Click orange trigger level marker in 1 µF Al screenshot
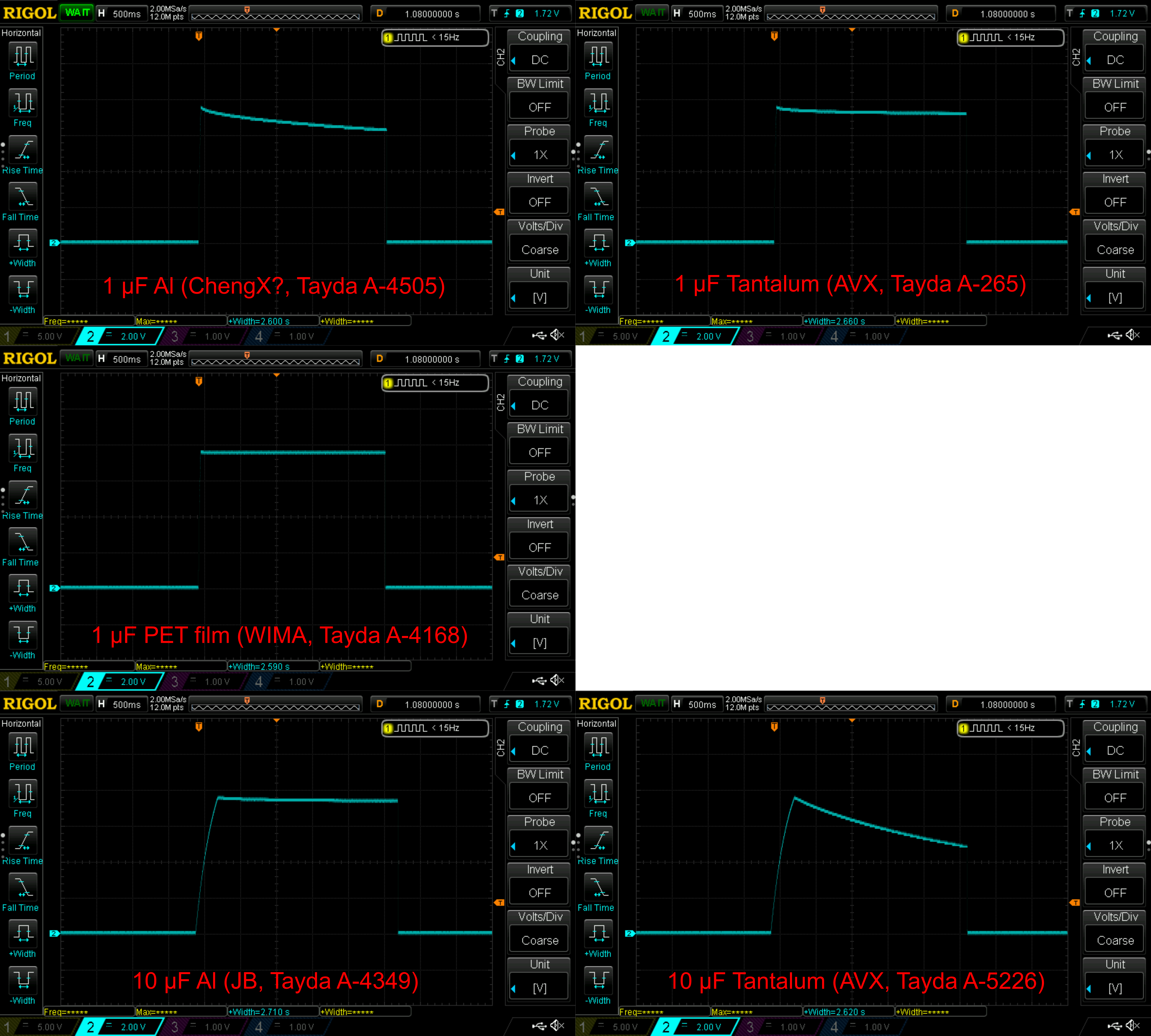 point(499,212)
